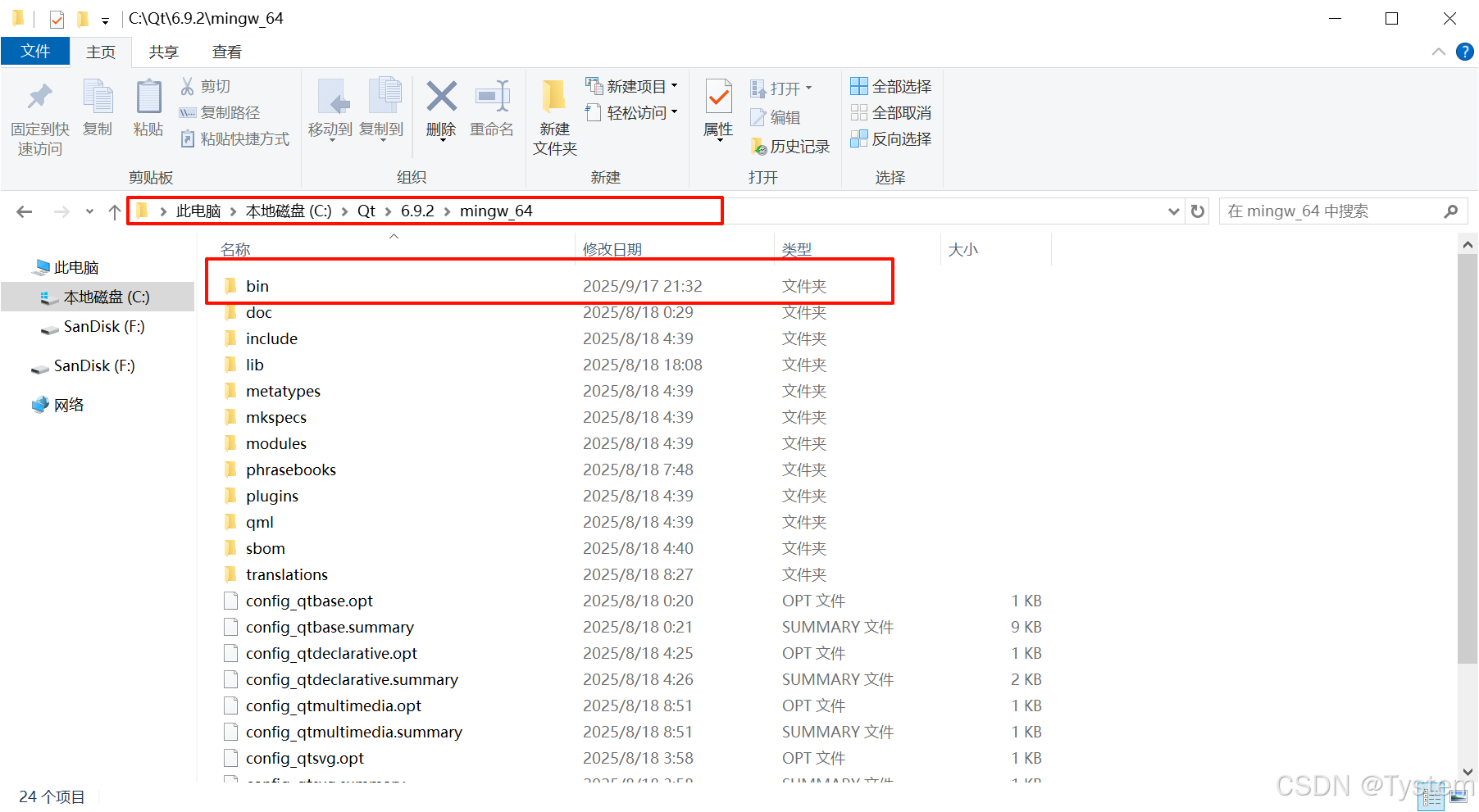Click 6.9.2 in the breadcrumb path
This screenshot has height=812, width=1479.
[417, 211]
